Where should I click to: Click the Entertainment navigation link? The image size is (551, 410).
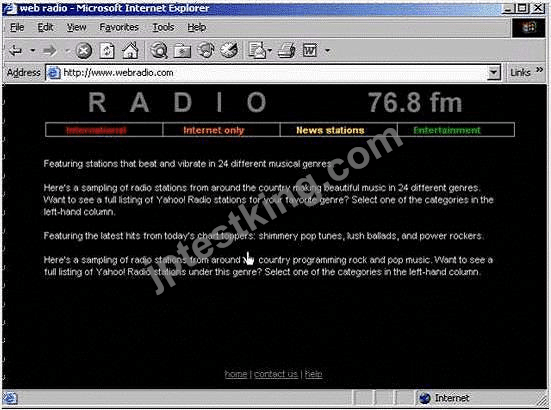tap(447, 130)
